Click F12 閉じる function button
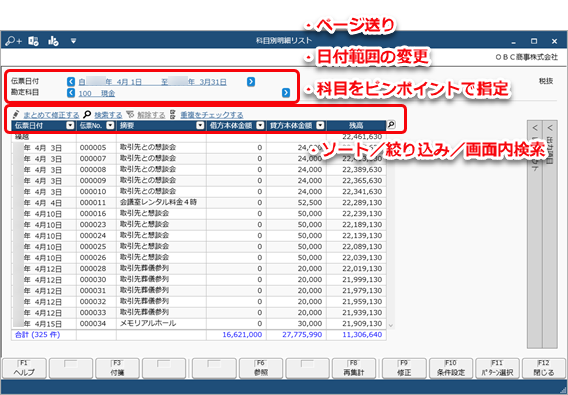Viewport: 568px width, 395px height. click(x=544, y=368)
